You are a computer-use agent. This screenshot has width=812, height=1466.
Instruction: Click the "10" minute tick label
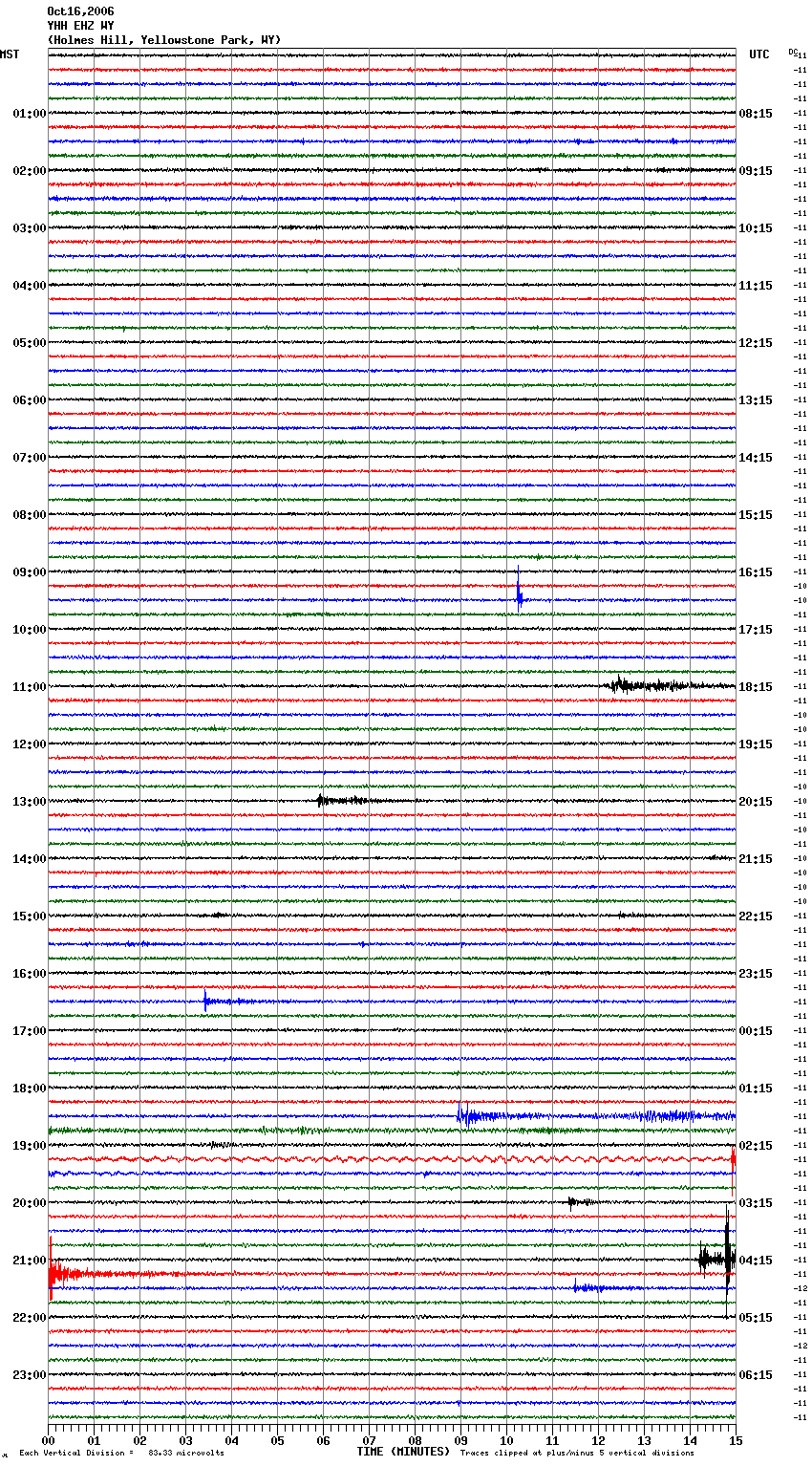coord(506,1440)
